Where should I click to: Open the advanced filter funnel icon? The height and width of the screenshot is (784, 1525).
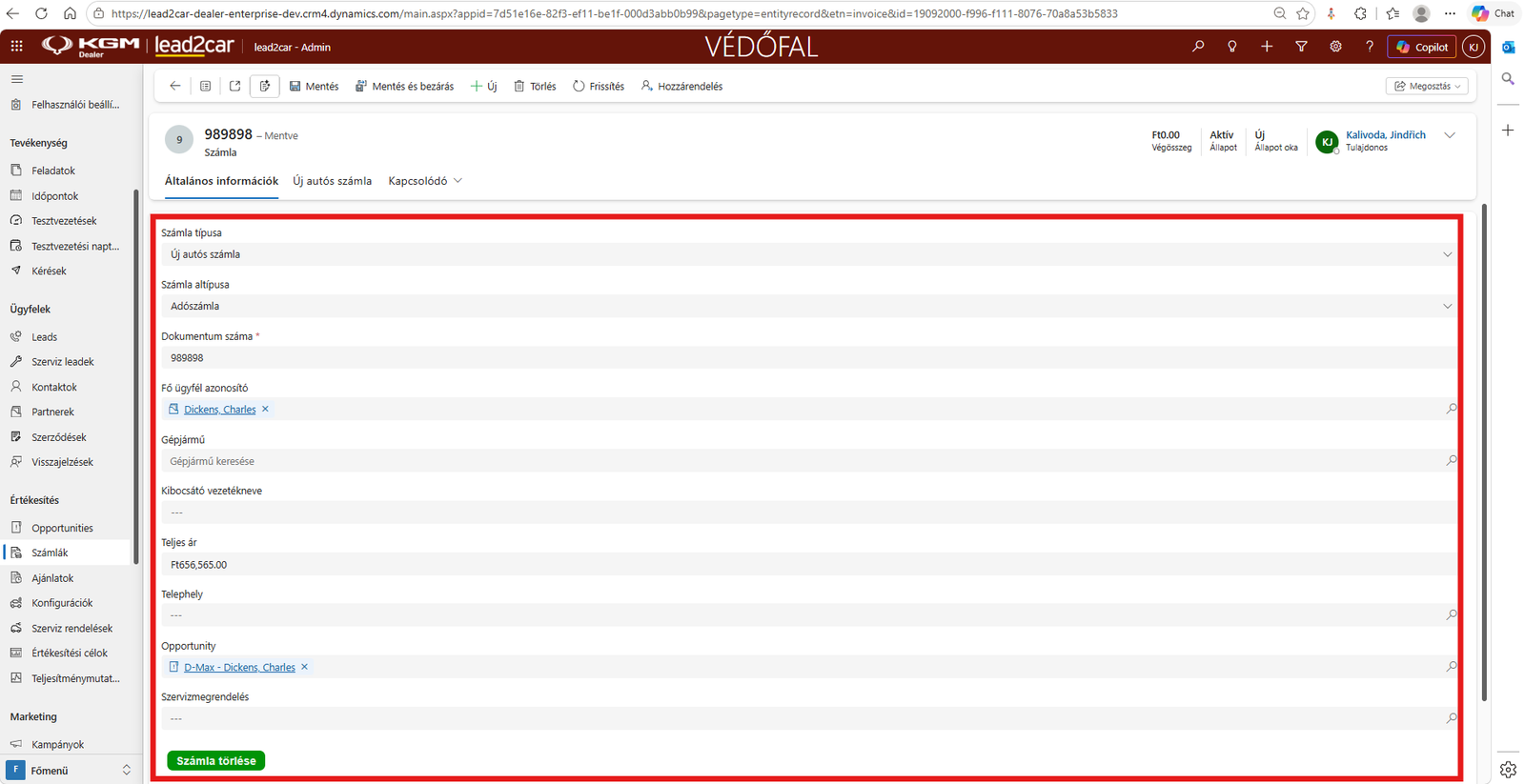(x=1301, y=47)
